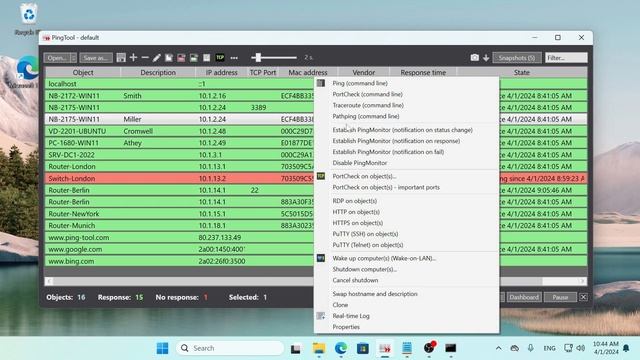Choose HTTP on object(s)
Screen dimensions: 640x360
click(356, 212)
